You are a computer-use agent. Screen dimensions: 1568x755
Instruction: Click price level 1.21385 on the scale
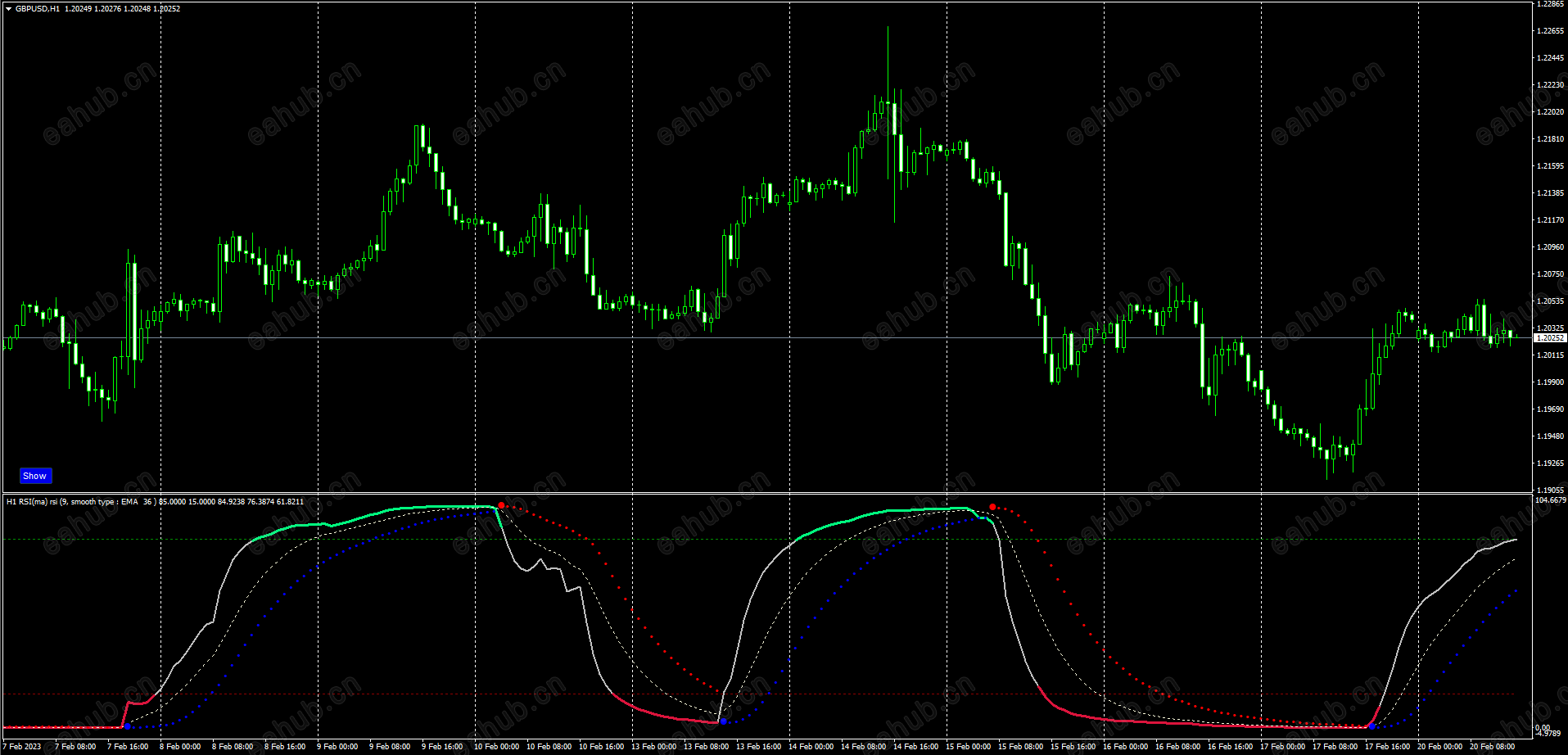(x=1551, y=193)
